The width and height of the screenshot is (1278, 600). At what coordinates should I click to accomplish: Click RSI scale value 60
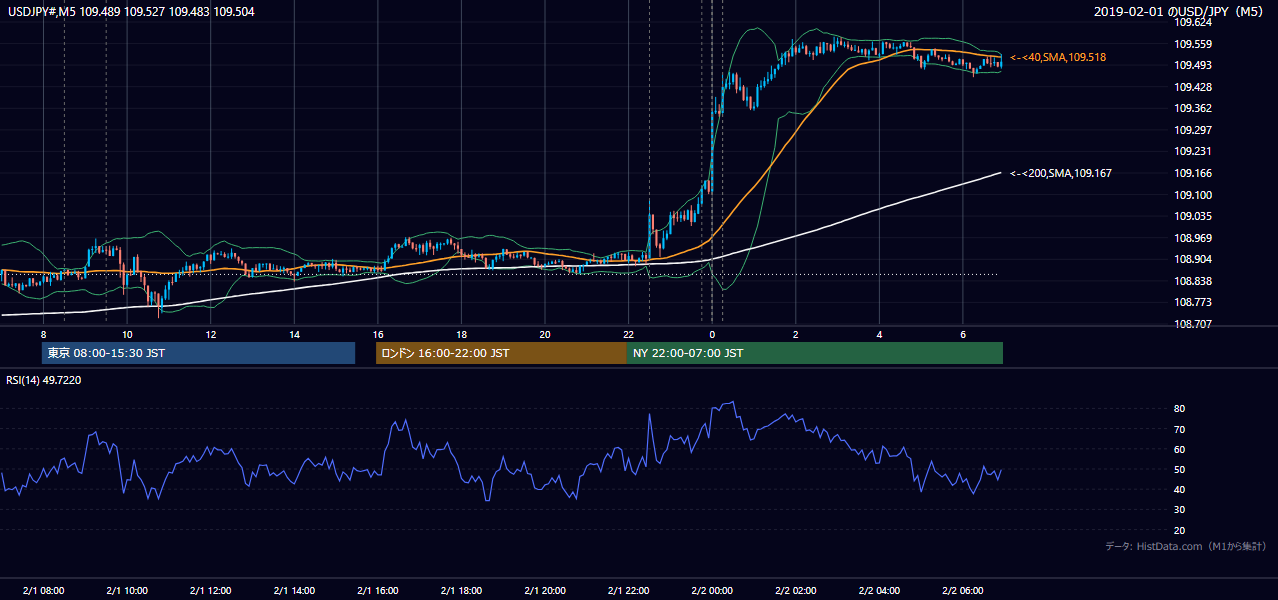[x=1179, y=449]
